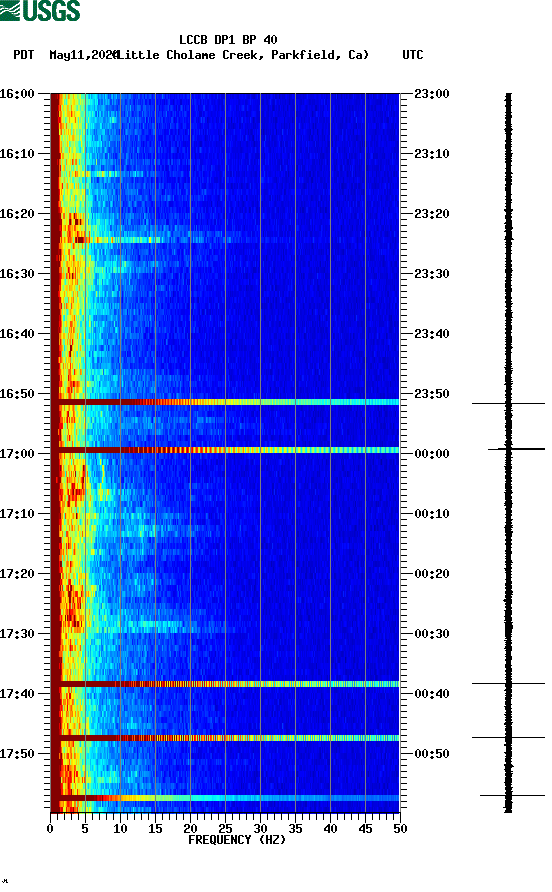
Task: Click the broadband spectrogram band just before 17:40
Action: [225, 684]
